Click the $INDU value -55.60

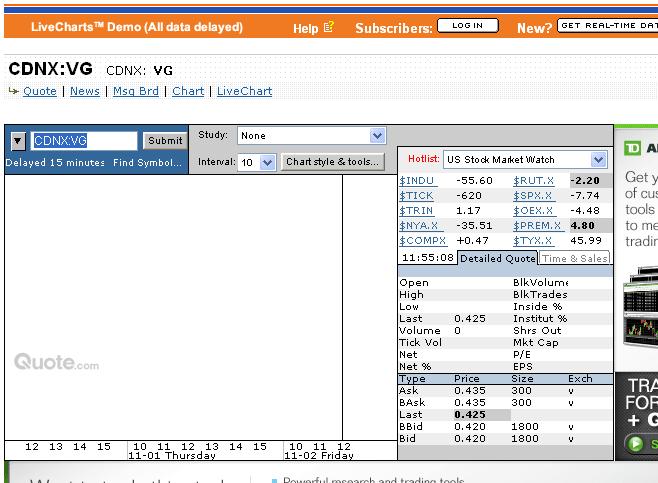coord(474,180)
